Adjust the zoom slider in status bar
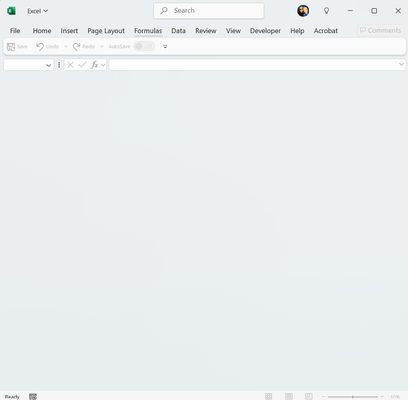 (353, 397)
